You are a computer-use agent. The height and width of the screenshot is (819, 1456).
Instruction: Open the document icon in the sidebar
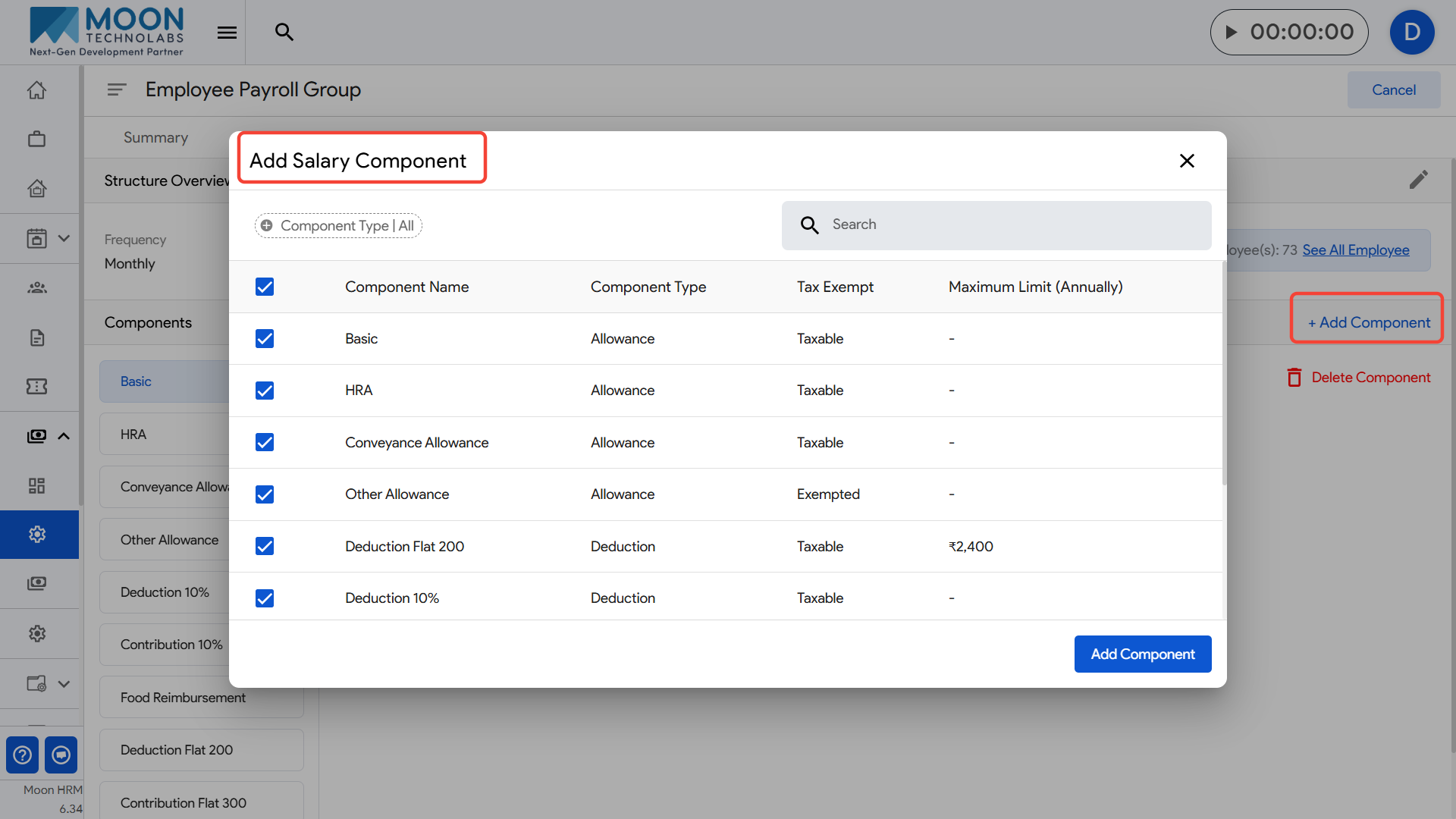(36, 337)
